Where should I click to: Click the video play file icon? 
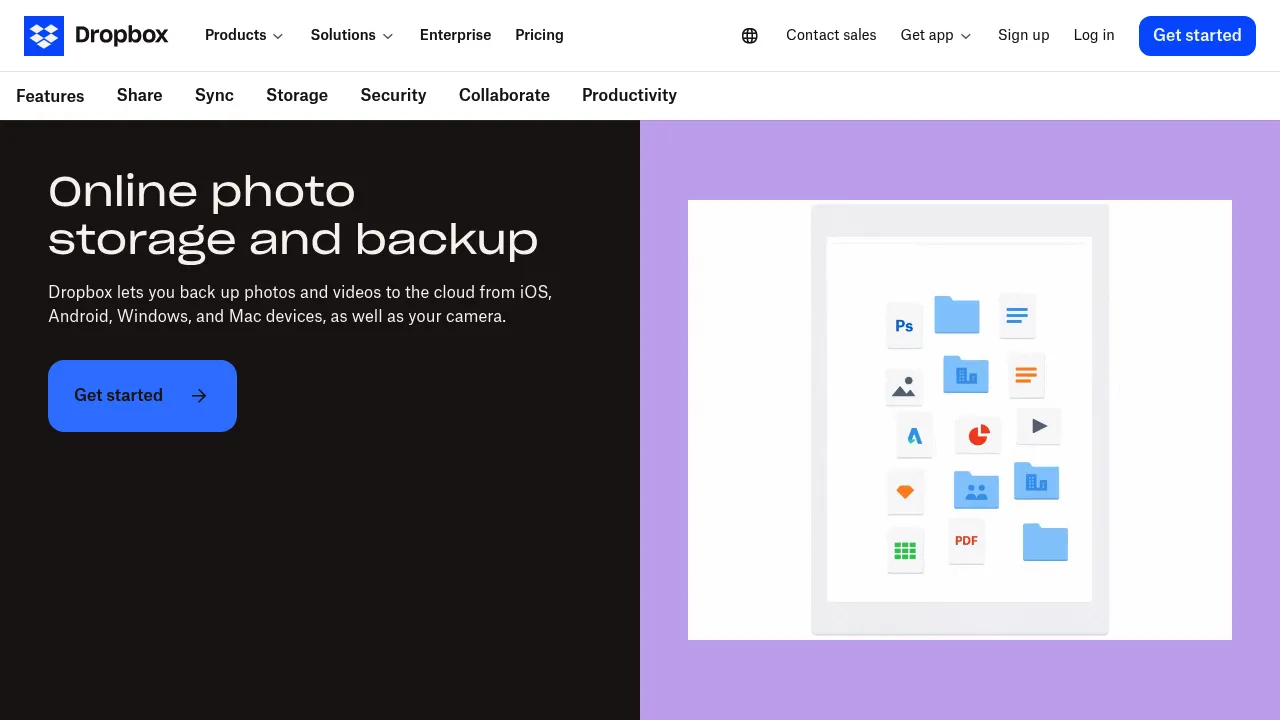1039,426
